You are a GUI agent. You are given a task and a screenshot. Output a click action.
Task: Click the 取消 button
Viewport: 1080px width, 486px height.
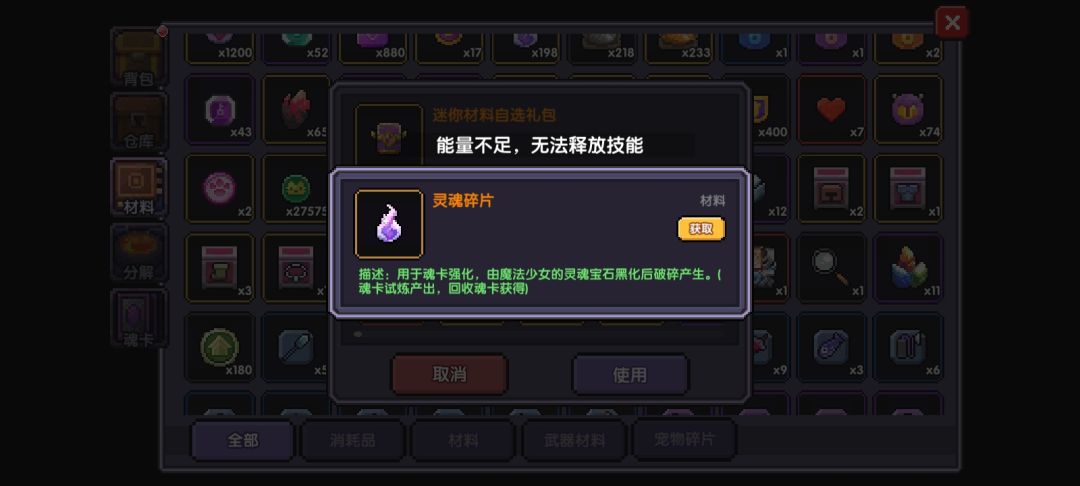tap(450, 374)
